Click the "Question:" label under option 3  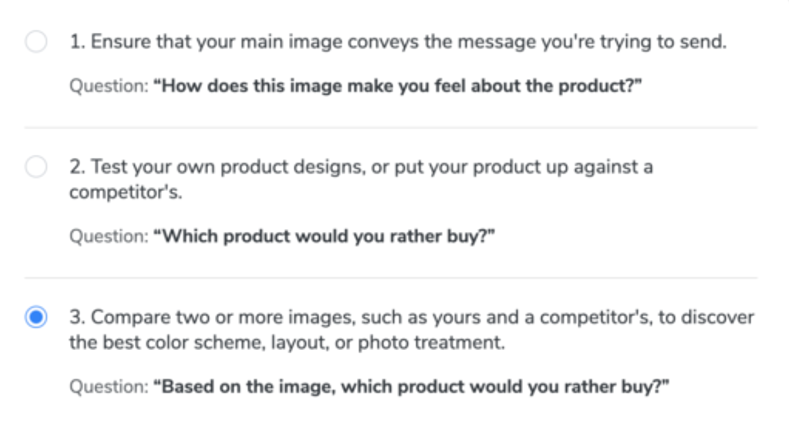(108, 386)
